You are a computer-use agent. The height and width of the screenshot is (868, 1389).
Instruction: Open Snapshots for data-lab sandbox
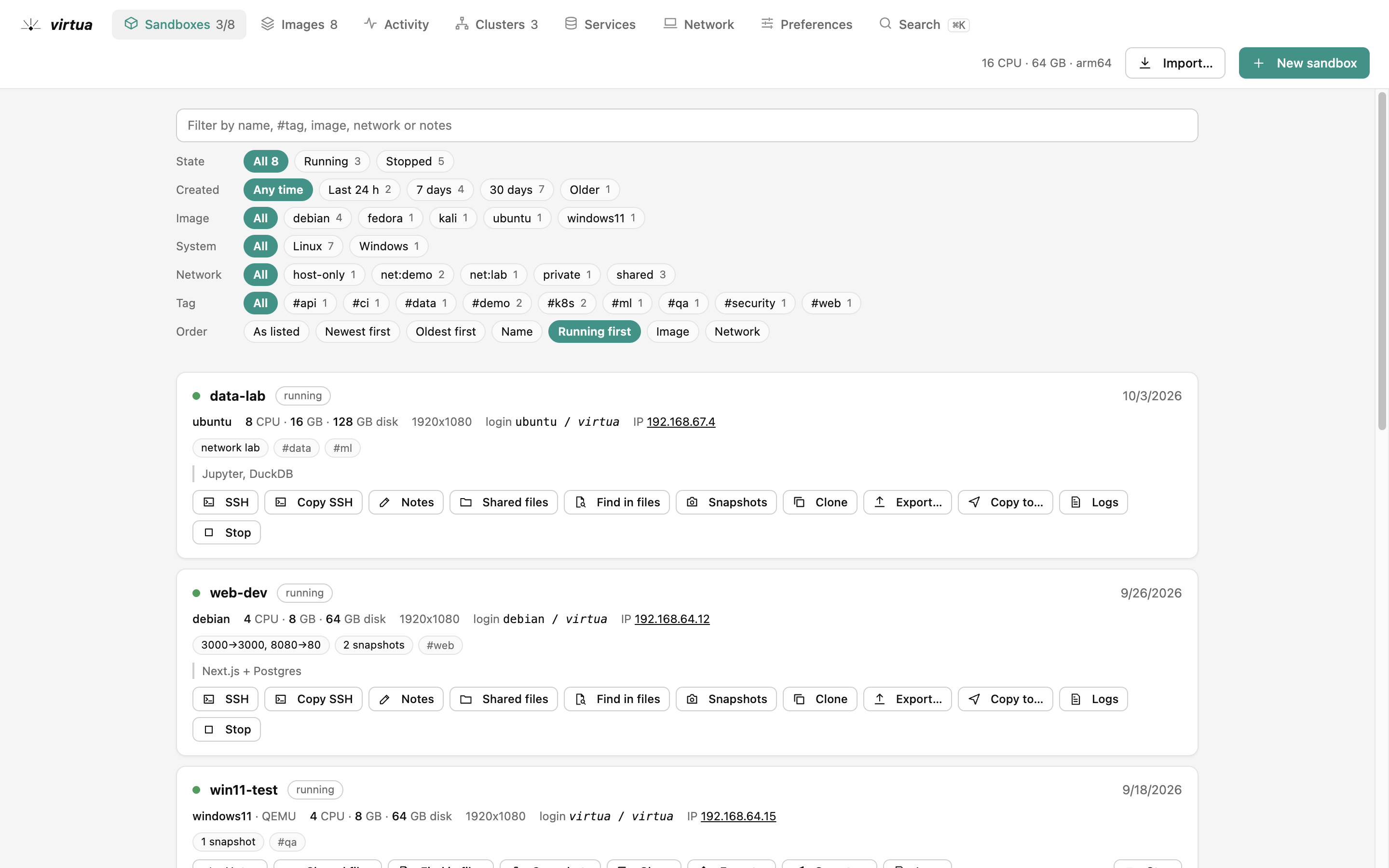pyautogui.click(x=726, y=502)
